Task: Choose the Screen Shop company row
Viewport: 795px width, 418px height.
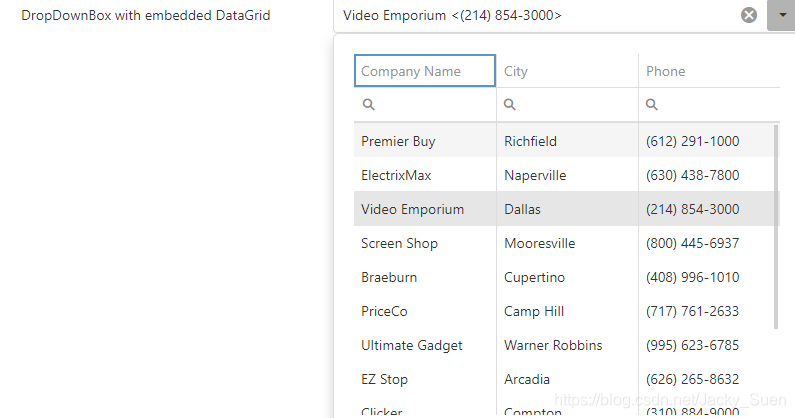Action: tap(399, 243)
